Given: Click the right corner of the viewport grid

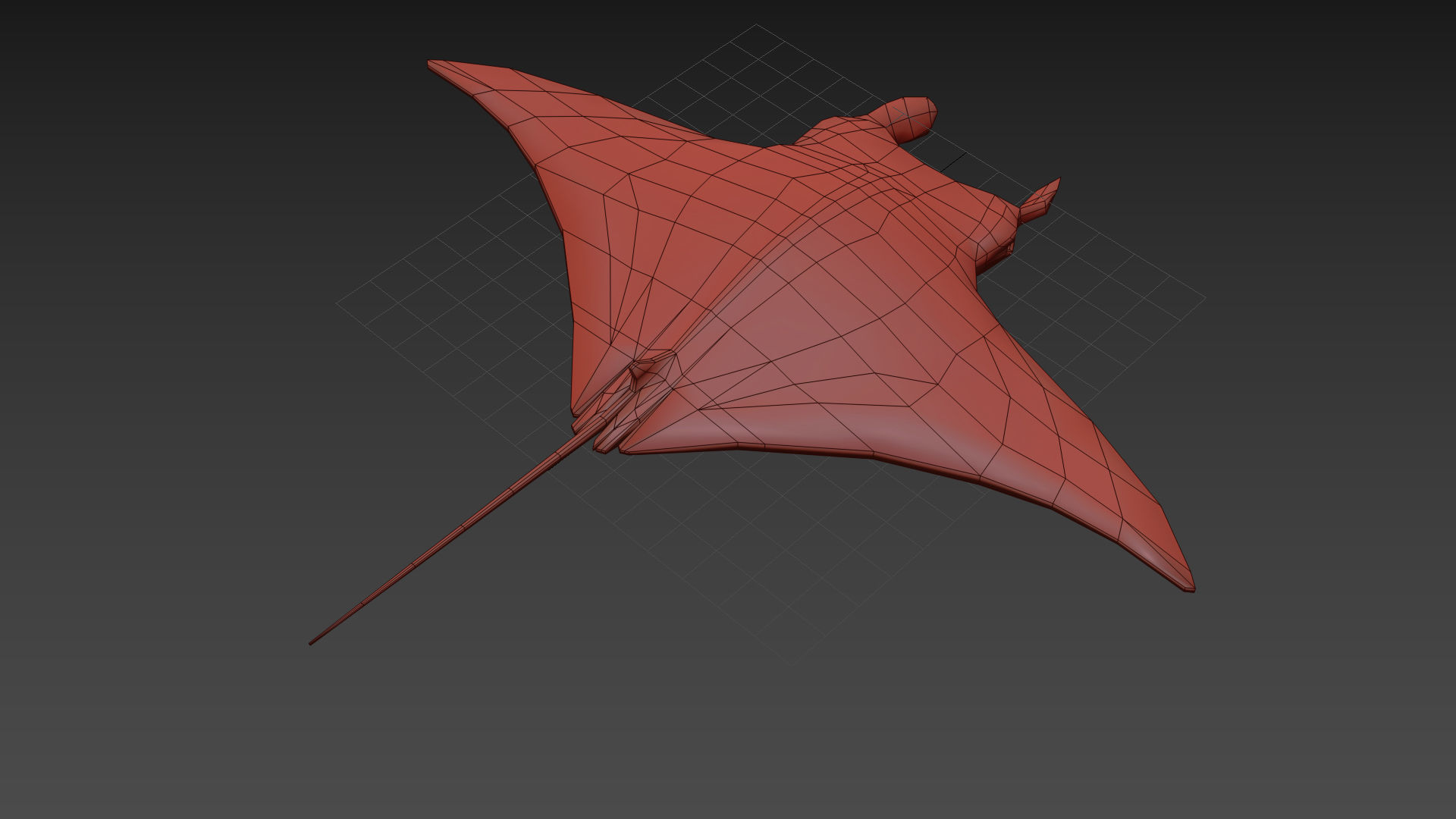Looking at the screenshot, I should (x=1204, y=299).
